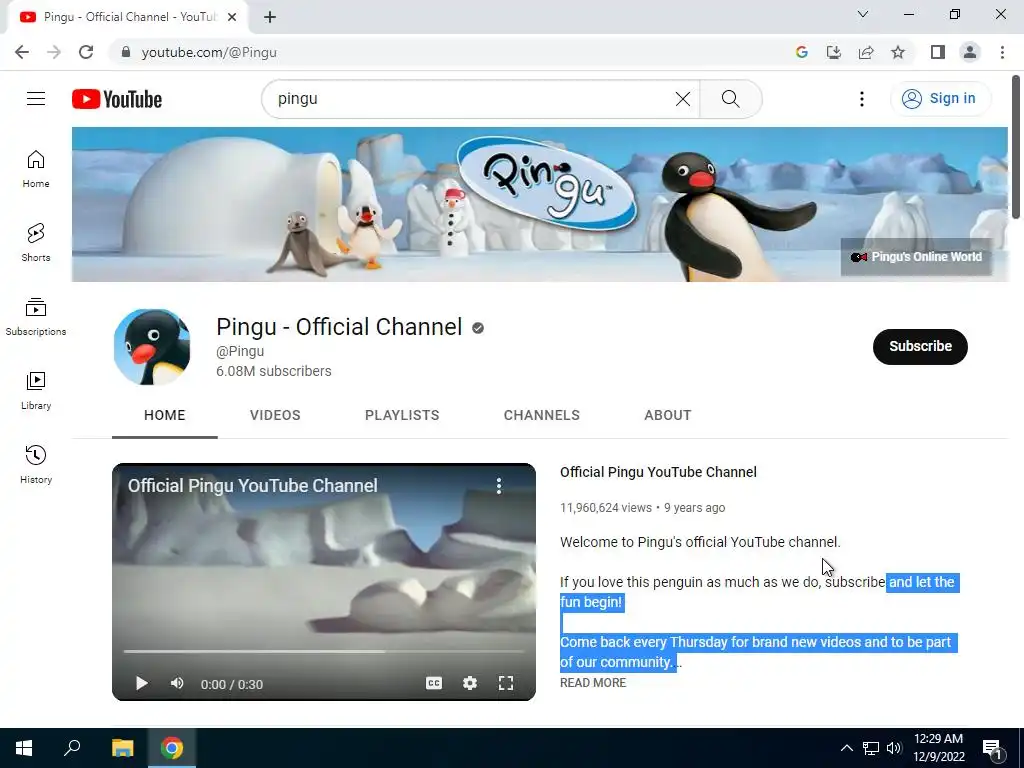Image resolution: width=1024 pixels, height=768 pixels.
Task: Open History in the sidebar
Action: click(36, 464)
